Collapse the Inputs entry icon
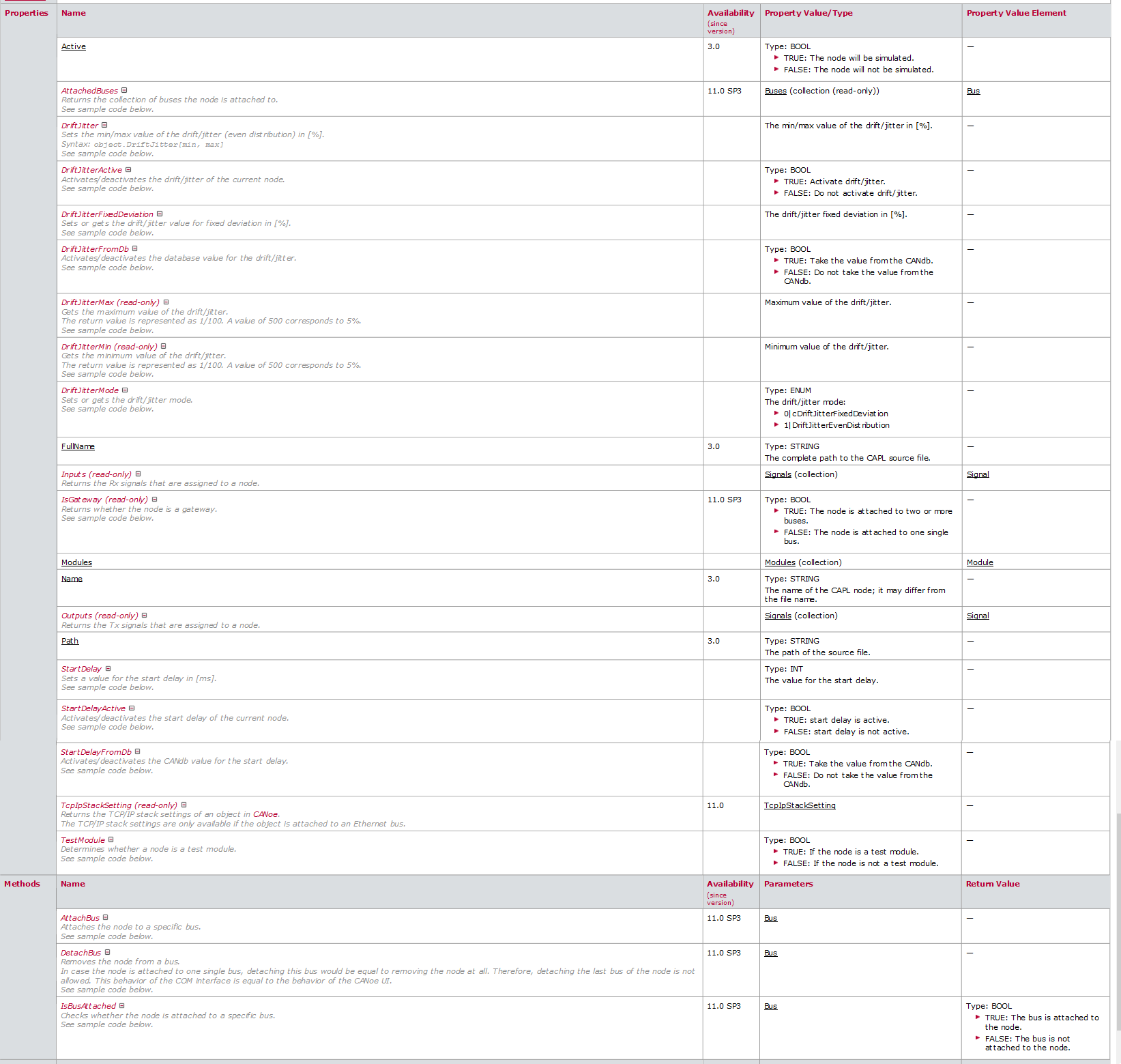Screen dimensions: 1121x1064 138,474
